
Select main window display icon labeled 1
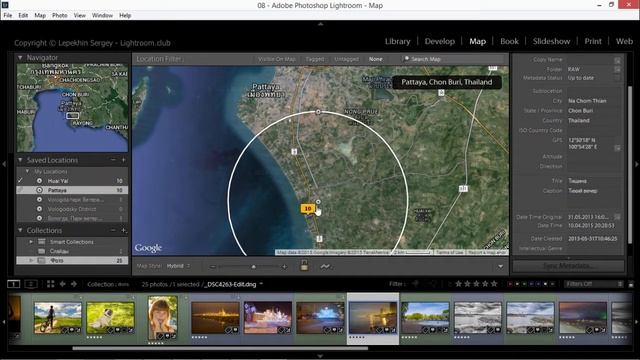tap(13, 284)
